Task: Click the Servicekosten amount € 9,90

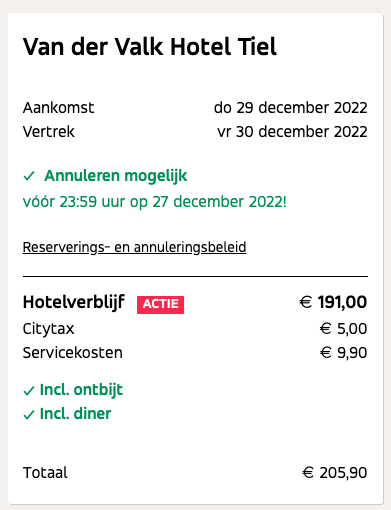Action: pyautogui.click(x=343, y=353)
